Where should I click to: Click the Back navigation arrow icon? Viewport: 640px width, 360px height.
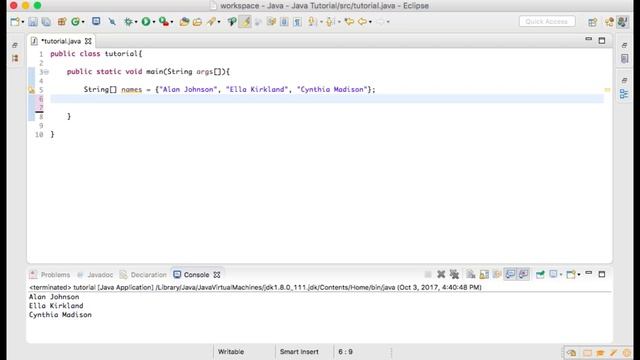362,22
